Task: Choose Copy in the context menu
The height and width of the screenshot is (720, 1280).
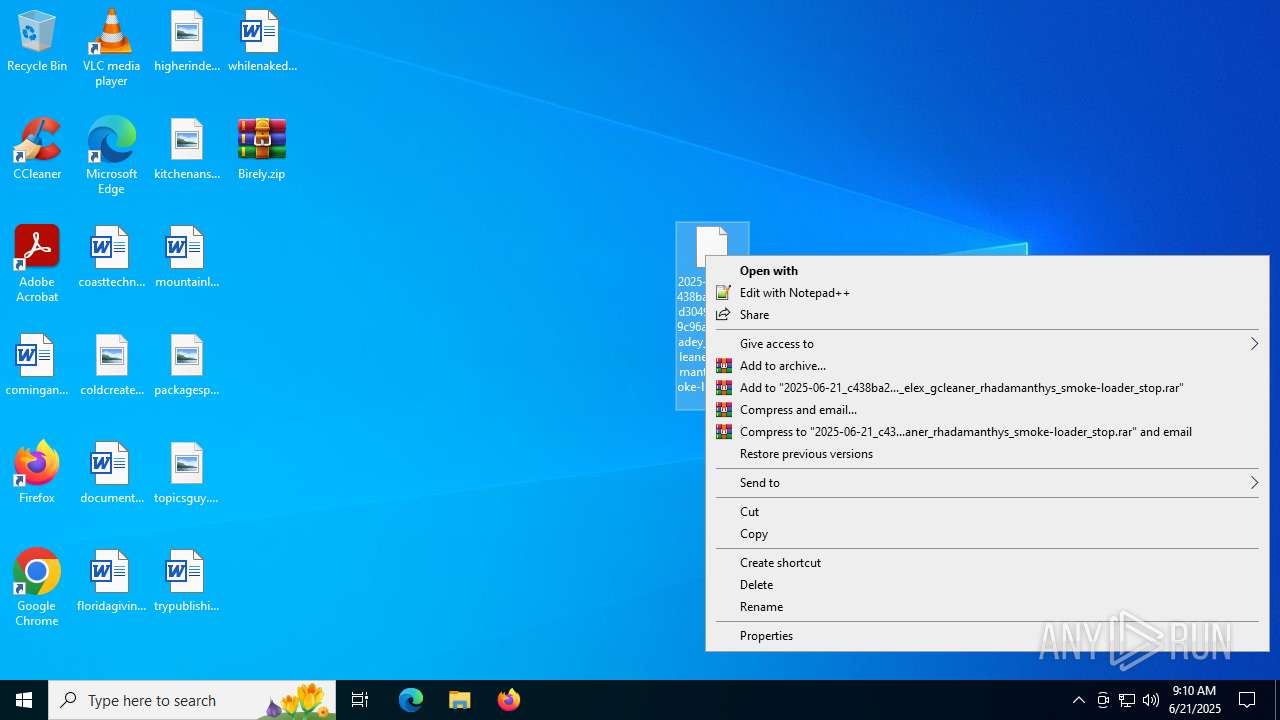Action: (987, 533)
